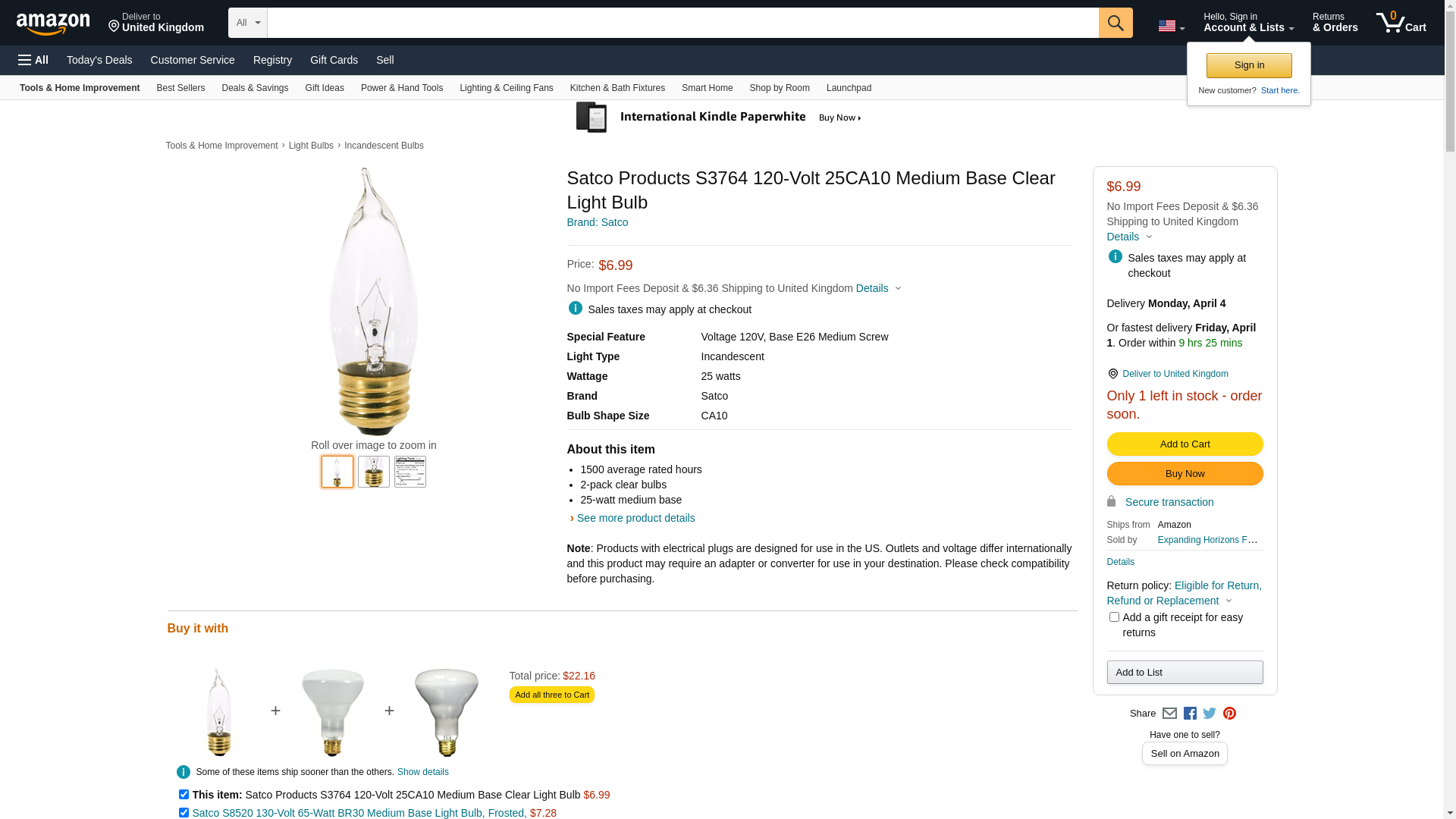The width and height of the screenshot is (1456, 819).
Task: Share product on Facebook
Action: 1190,714
